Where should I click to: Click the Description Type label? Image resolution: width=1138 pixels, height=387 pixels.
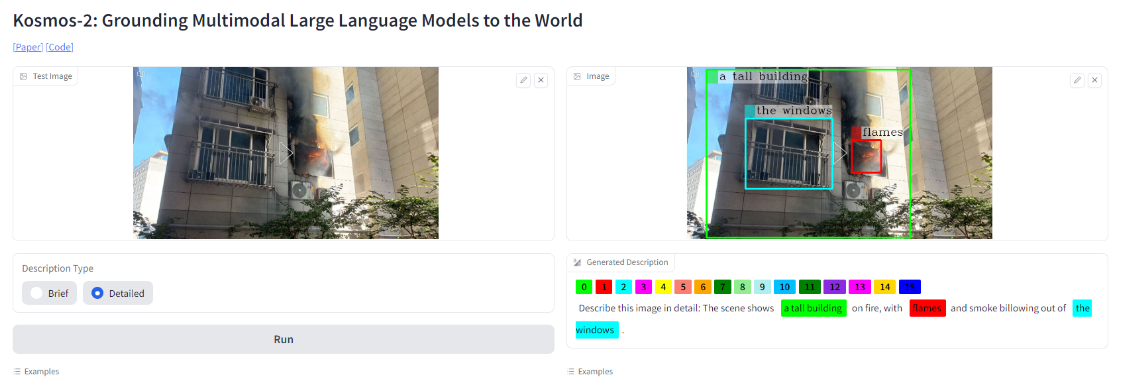pos(58,268)
